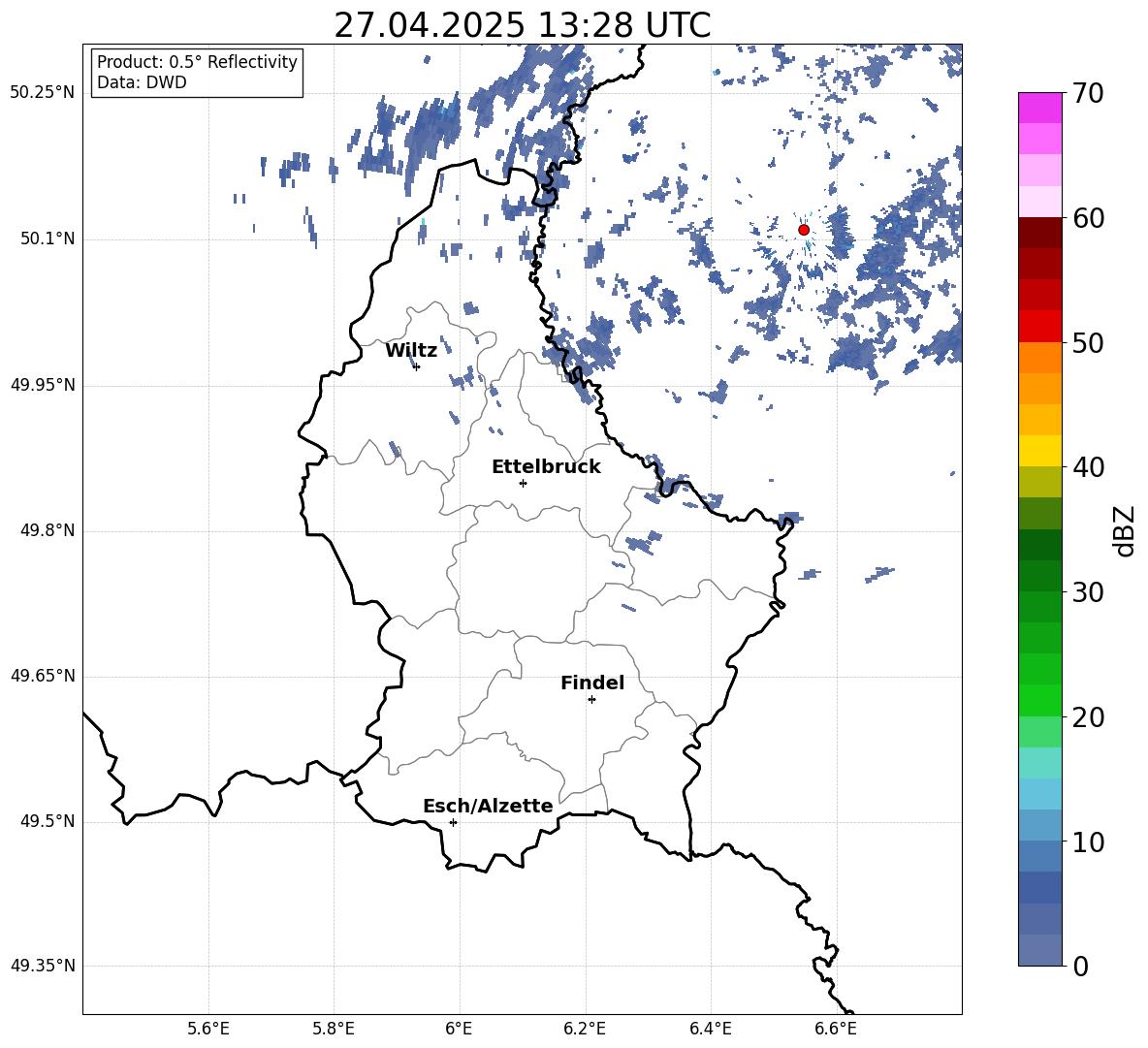Click the Wiltz city label

pyautogui.click(x=411, y=351)
